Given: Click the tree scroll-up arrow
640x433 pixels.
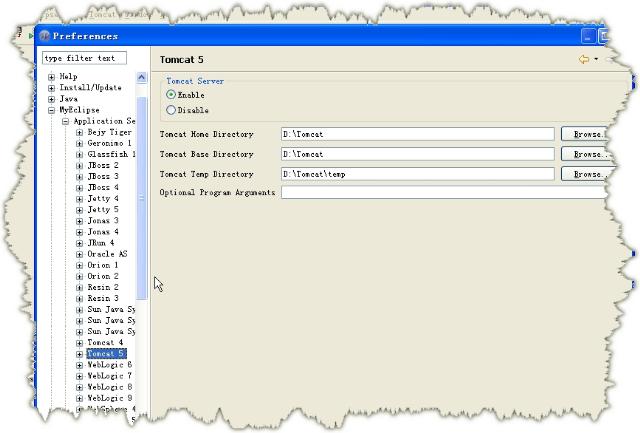Looking at the screenshot, I should pos(142,77).
